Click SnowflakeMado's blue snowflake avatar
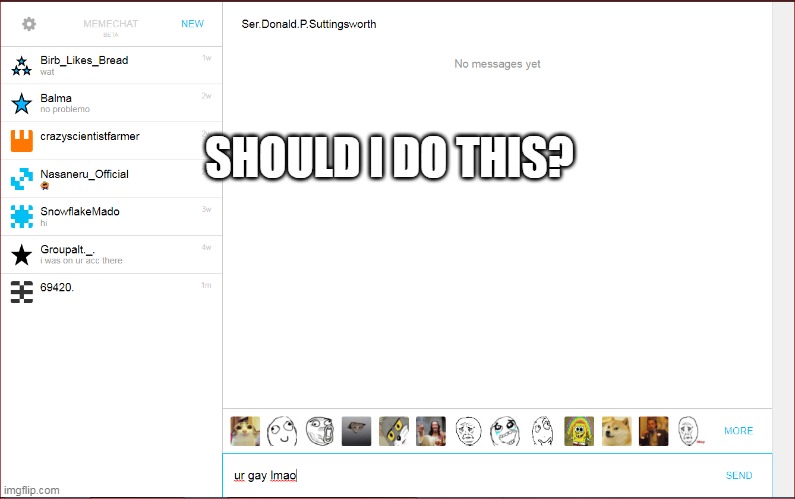Viewport: 795px width, 499px height. click(x=22, y=217)
